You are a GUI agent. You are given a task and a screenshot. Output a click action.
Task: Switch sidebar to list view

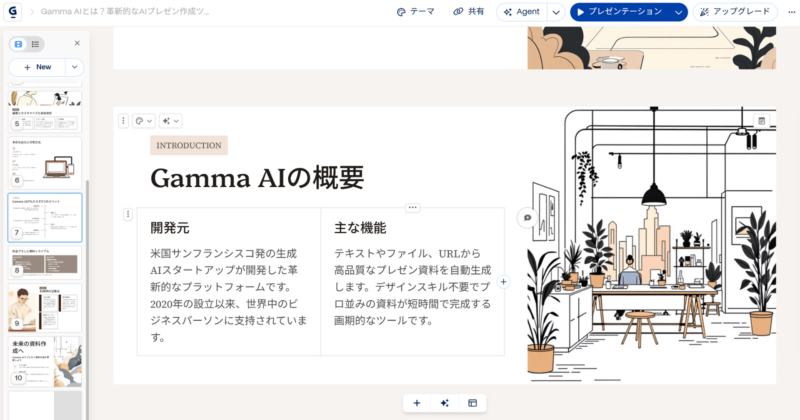[35, 44]
